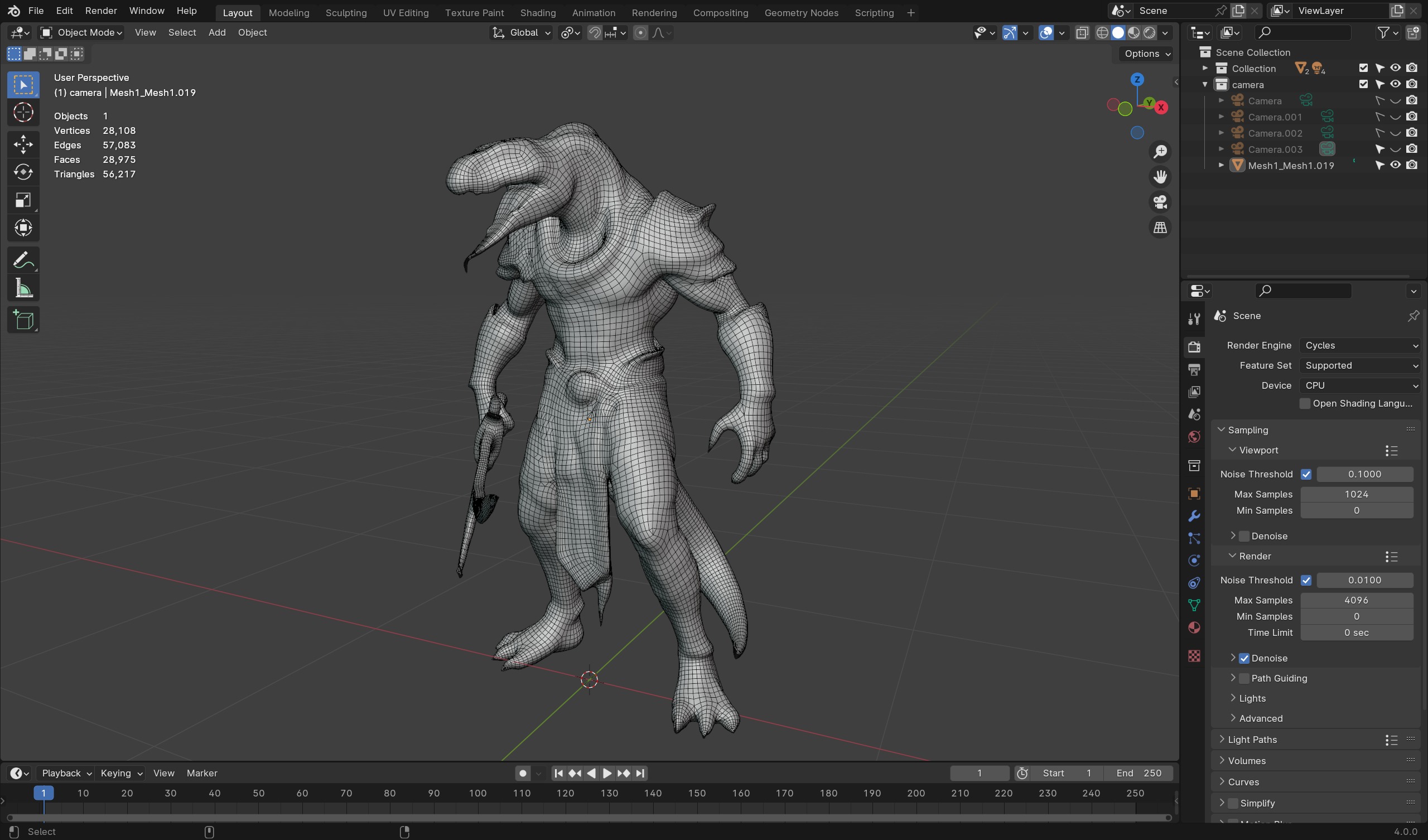1428x840 pixels.
Task: Open the World properties tab
Action: click(x=1194, y=436)
